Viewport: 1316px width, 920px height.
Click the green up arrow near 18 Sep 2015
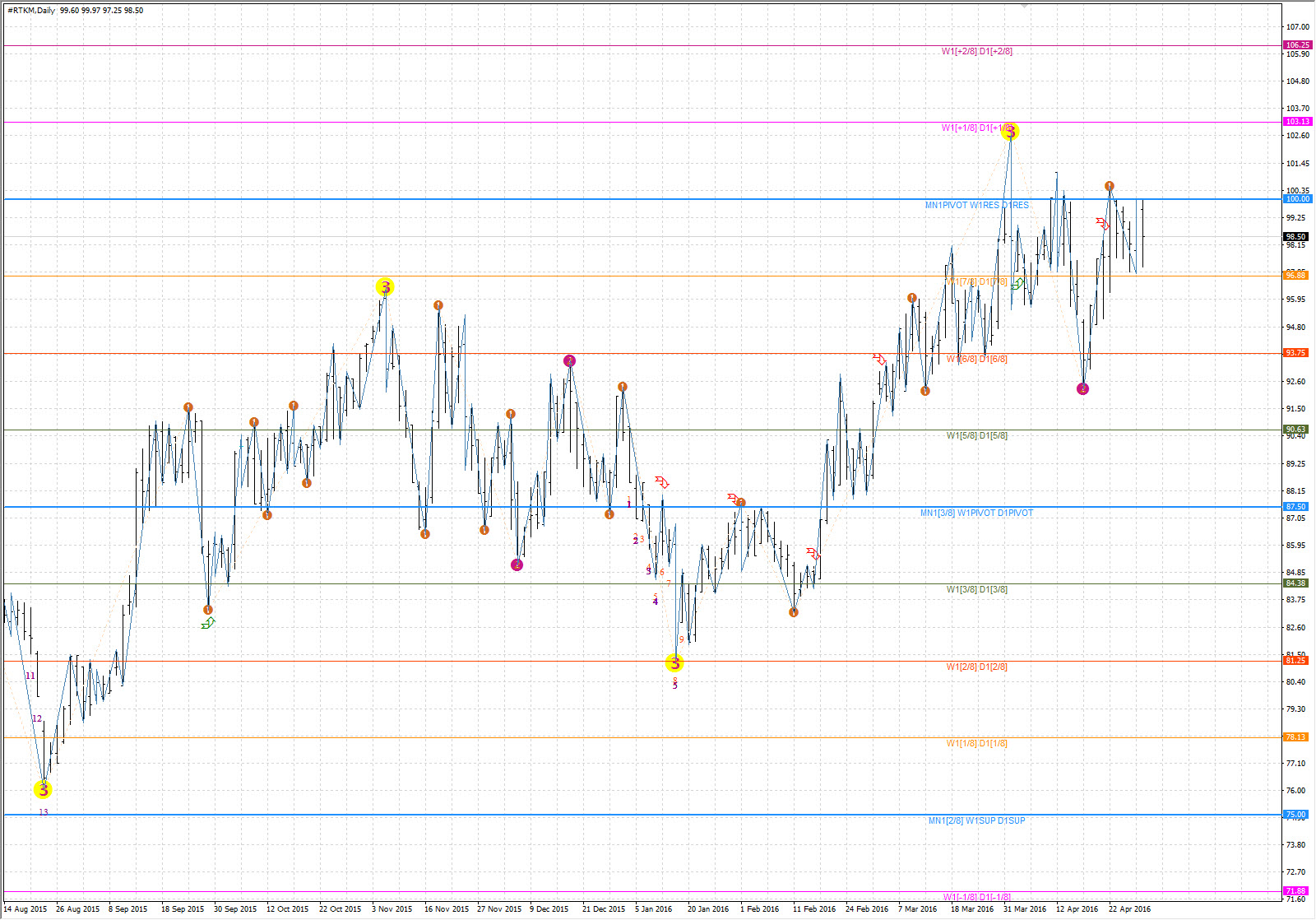coord(208,623)
